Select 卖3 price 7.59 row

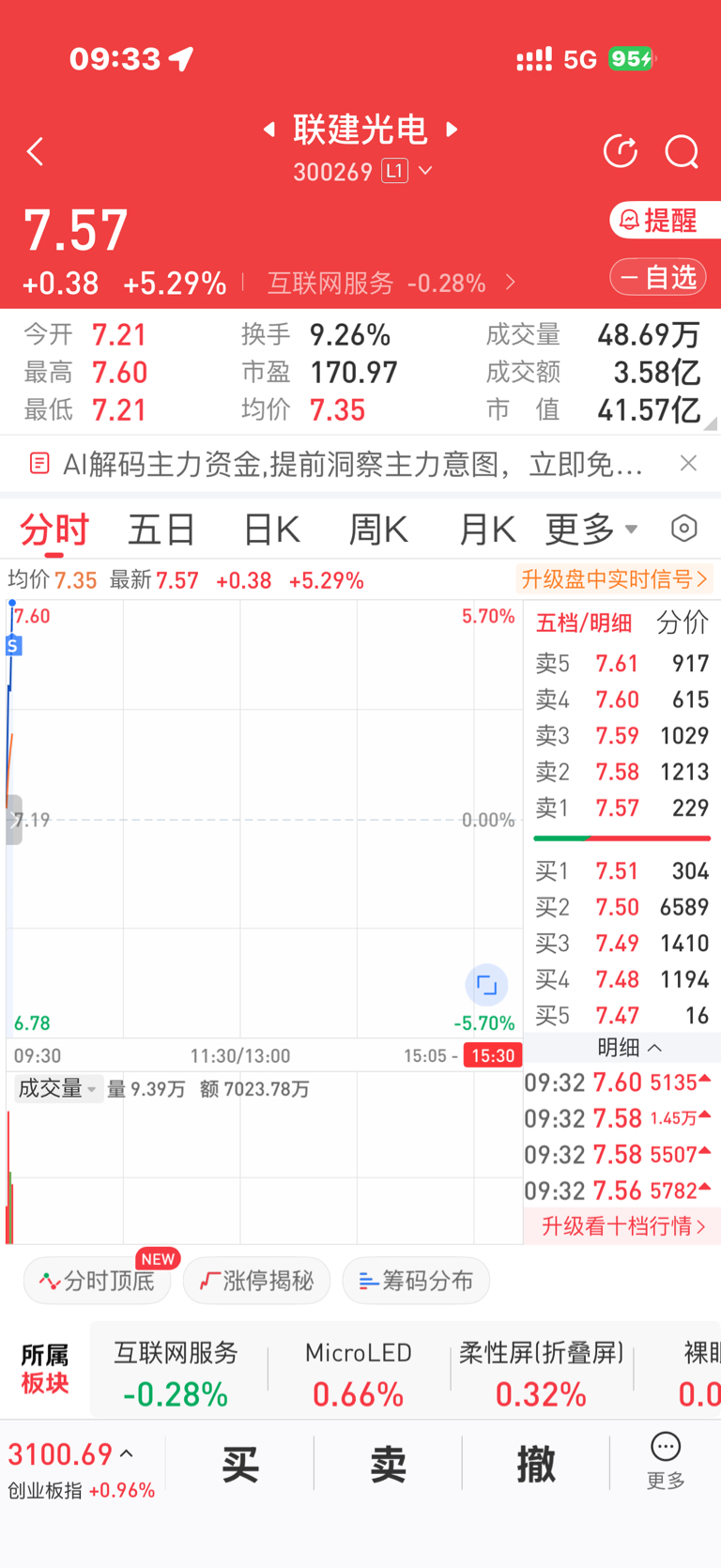pyautogui.click(x=621, y=736)
